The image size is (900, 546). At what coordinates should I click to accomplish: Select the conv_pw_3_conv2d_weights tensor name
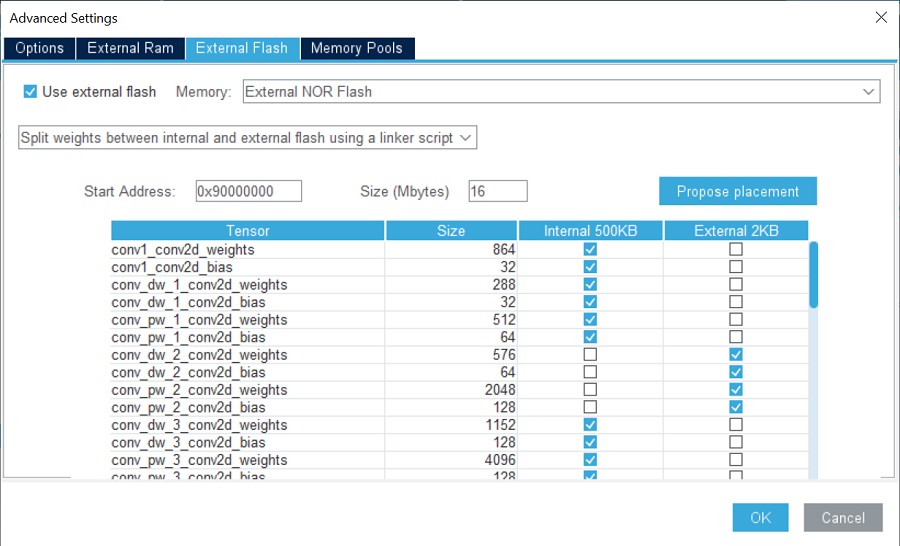point(199,460)
